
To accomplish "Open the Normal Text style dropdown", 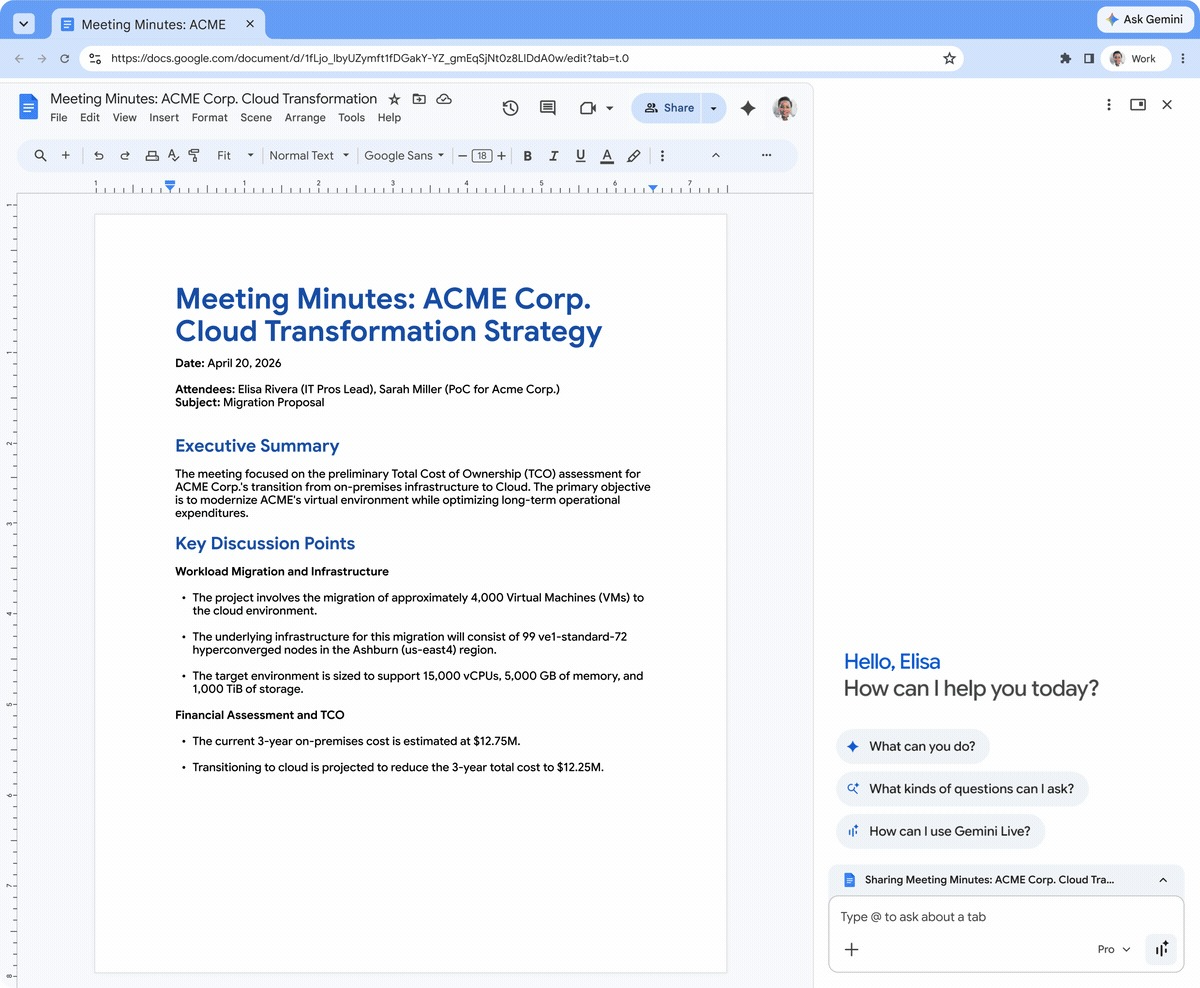I will 309,156.
